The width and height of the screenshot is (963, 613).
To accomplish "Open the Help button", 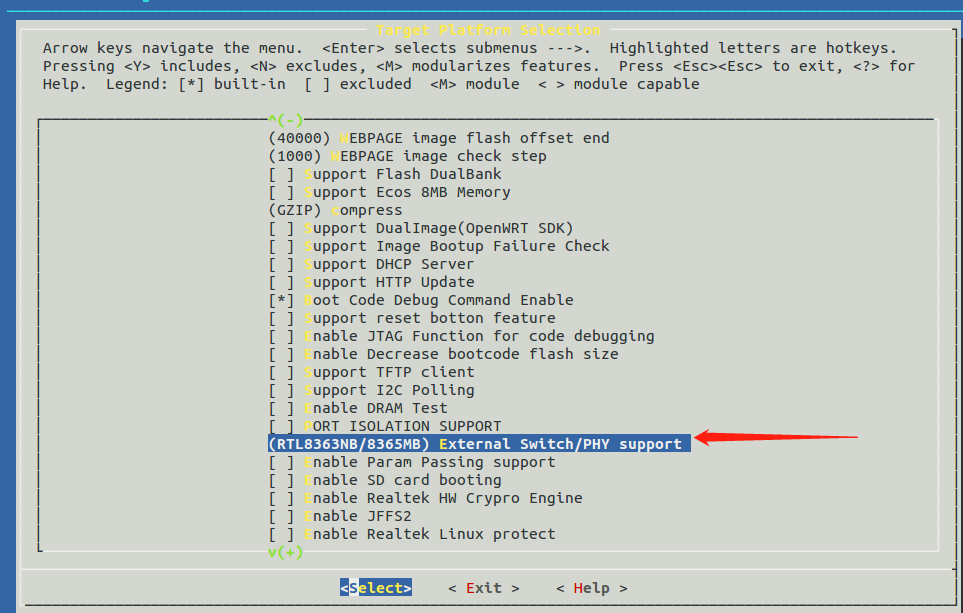I will [x=590, y=588].
